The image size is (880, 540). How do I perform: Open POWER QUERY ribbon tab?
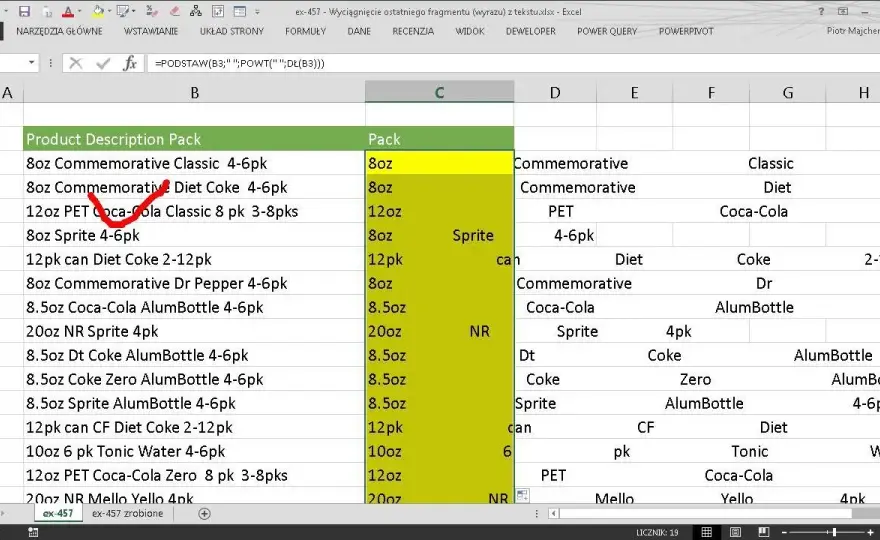pos(607,31)
